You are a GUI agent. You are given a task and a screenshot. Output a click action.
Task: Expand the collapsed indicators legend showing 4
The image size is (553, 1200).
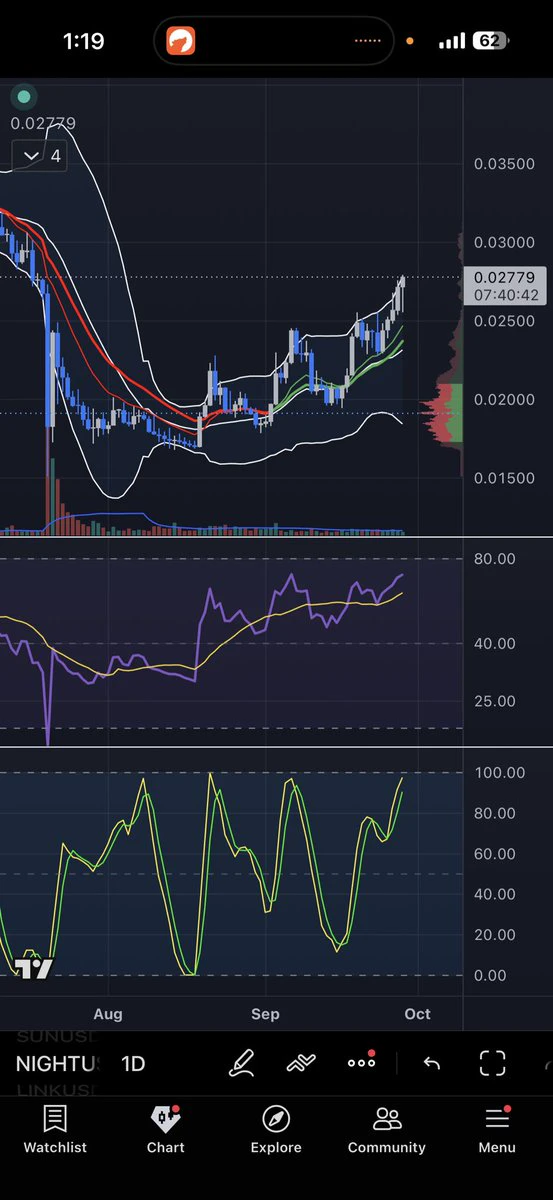coord(40,156)
